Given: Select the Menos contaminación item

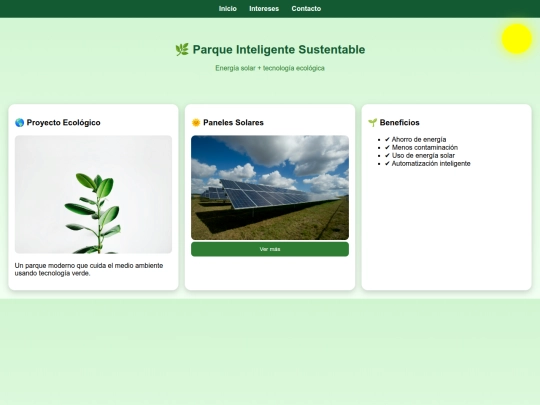Looking at the screenshot, I should [421, 147].
